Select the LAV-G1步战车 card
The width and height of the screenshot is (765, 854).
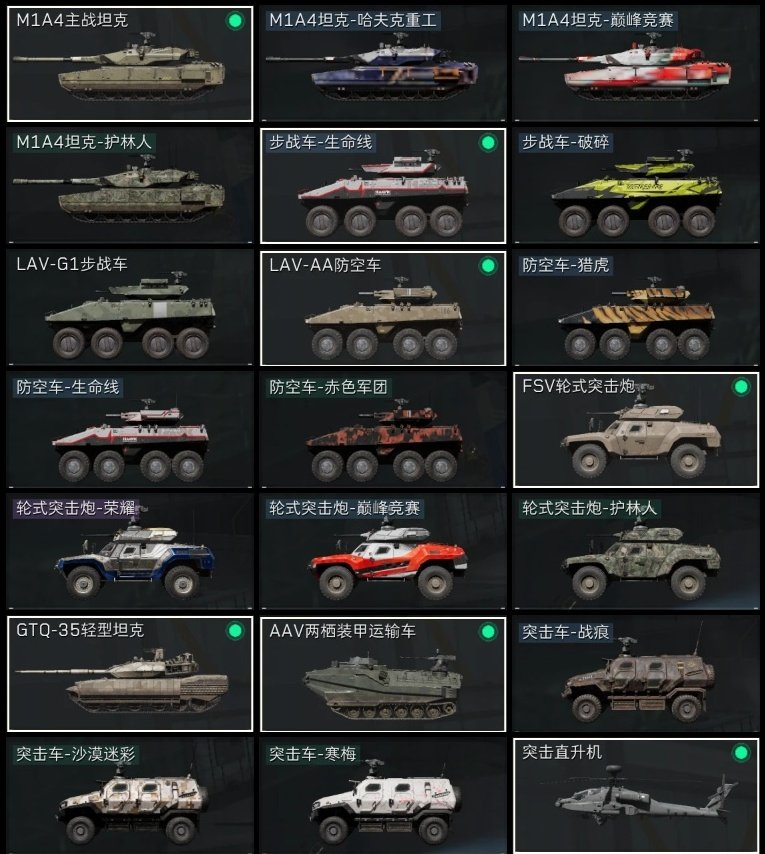130,308
